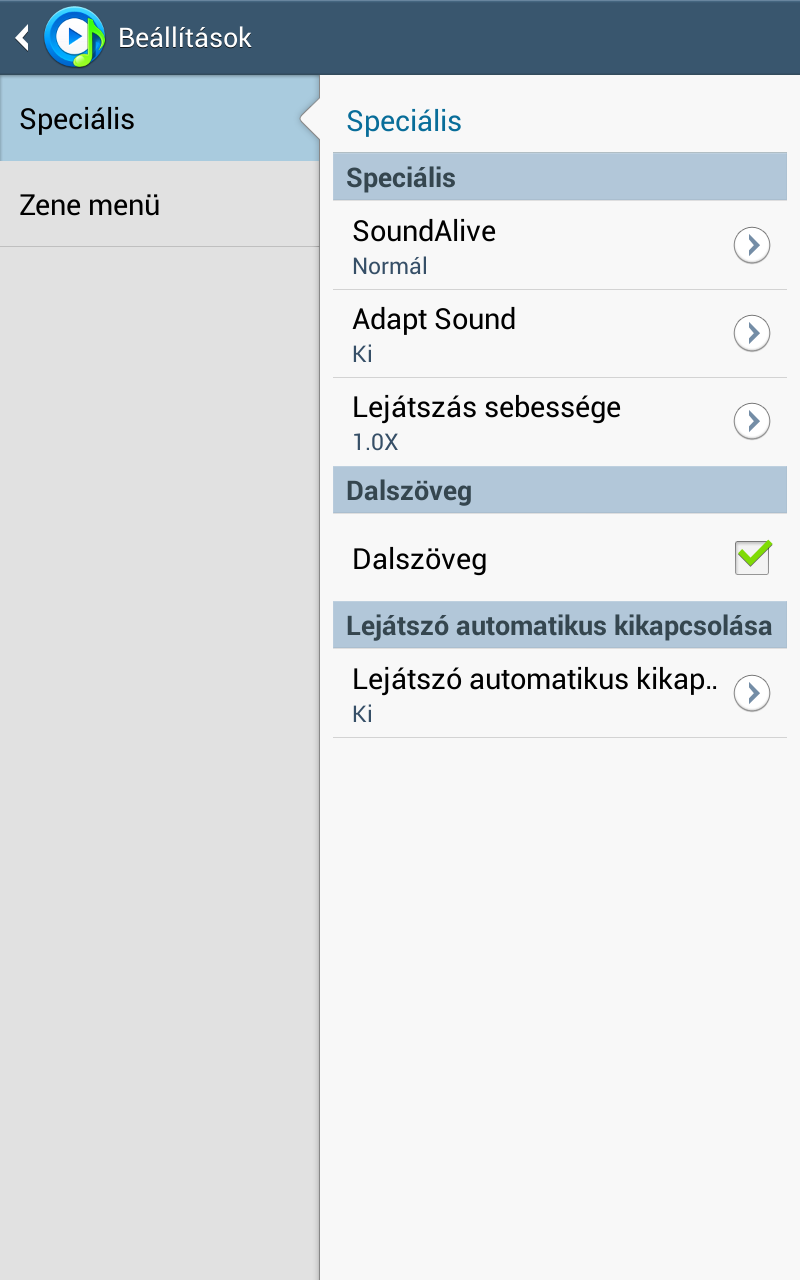Click the Lejátszás sebessége arrow icon
This screenshot has height=1280, width=800.
[752, 421]
